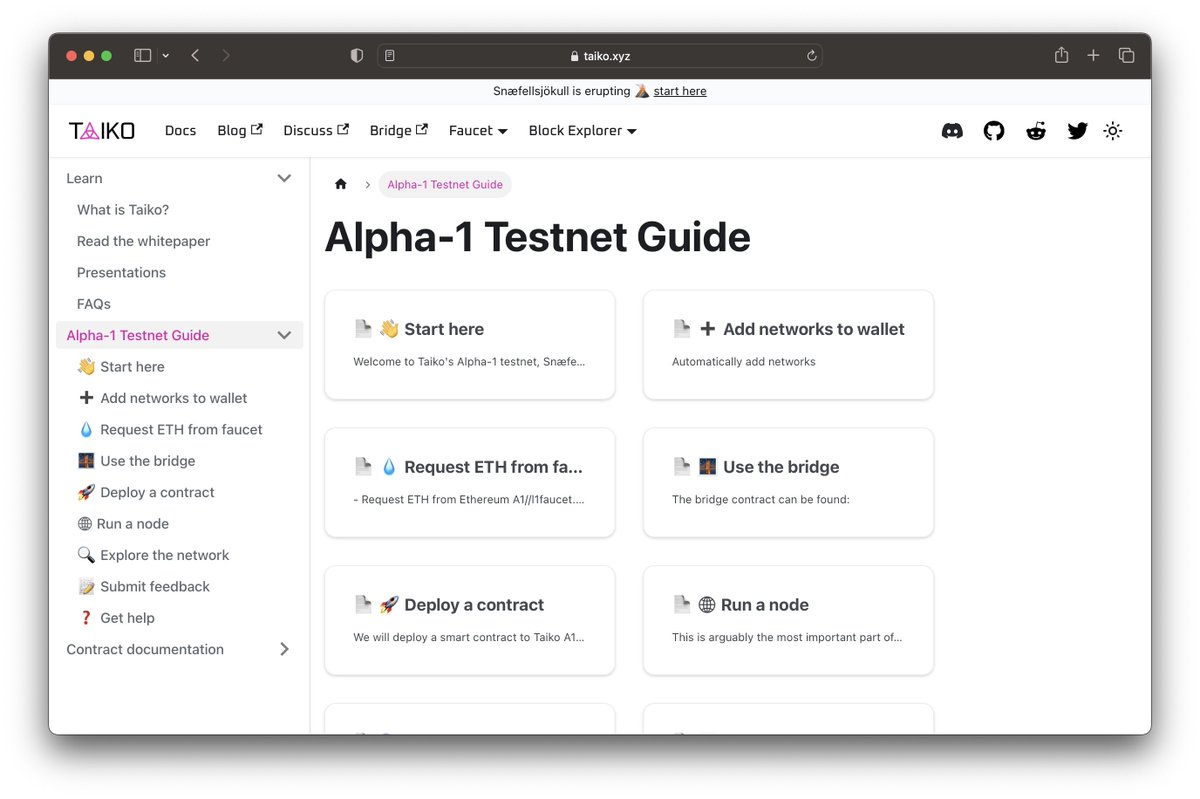This screenshot has height=799, width=1200.
Task: Click the 'start here' banner link
Action: [680, 91]
